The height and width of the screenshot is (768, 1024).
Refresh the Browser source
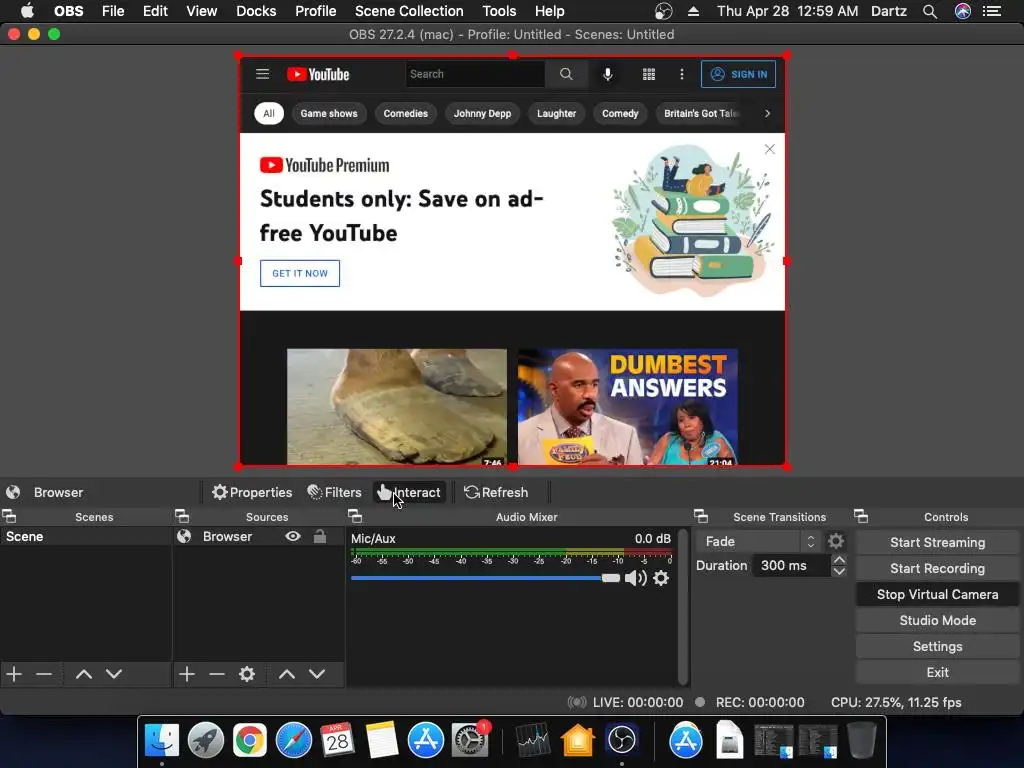point(496,492)
